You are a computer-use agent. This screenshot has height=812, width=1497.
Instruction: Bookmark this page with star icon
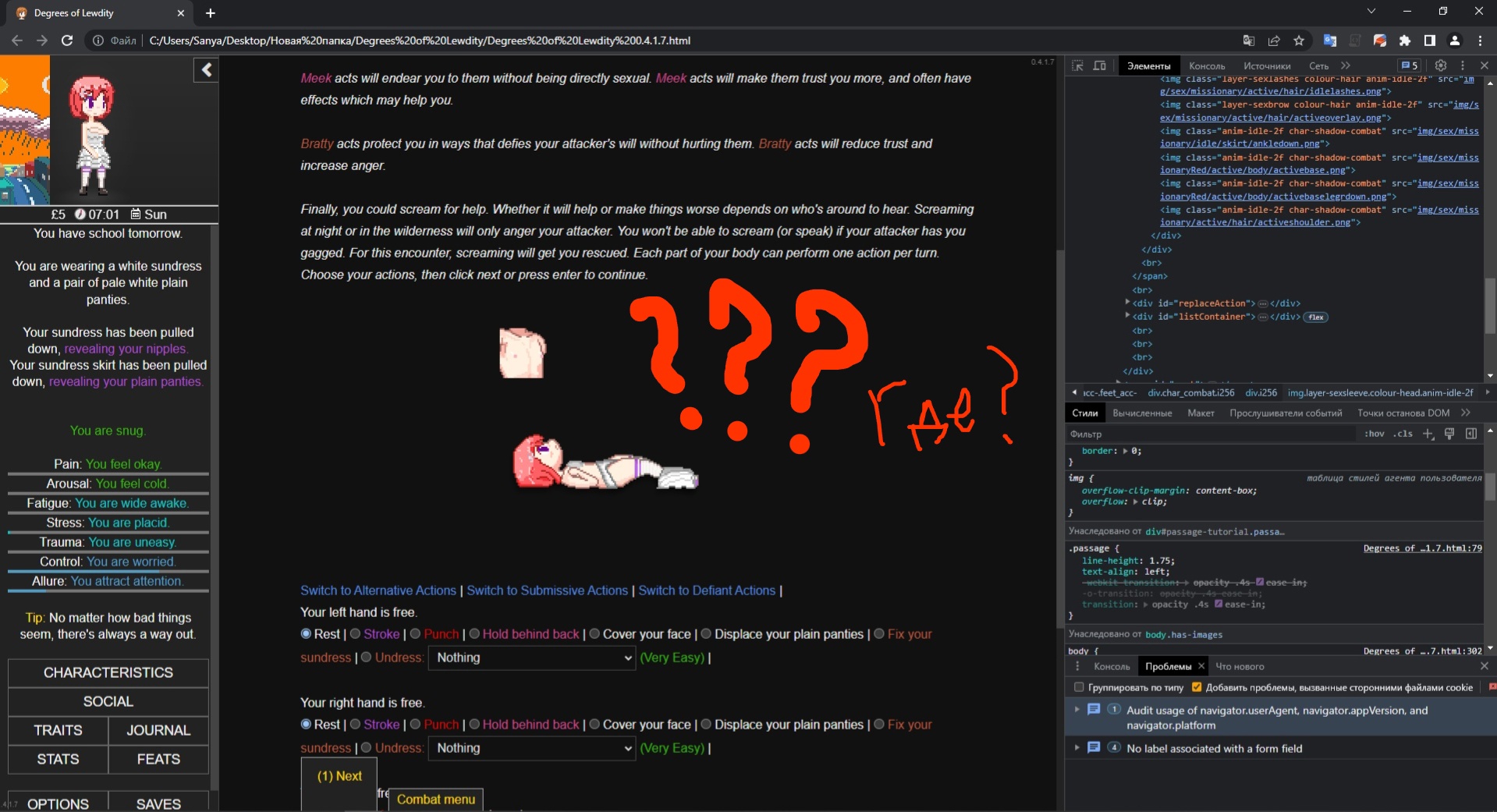click(x=1299, y=41)
